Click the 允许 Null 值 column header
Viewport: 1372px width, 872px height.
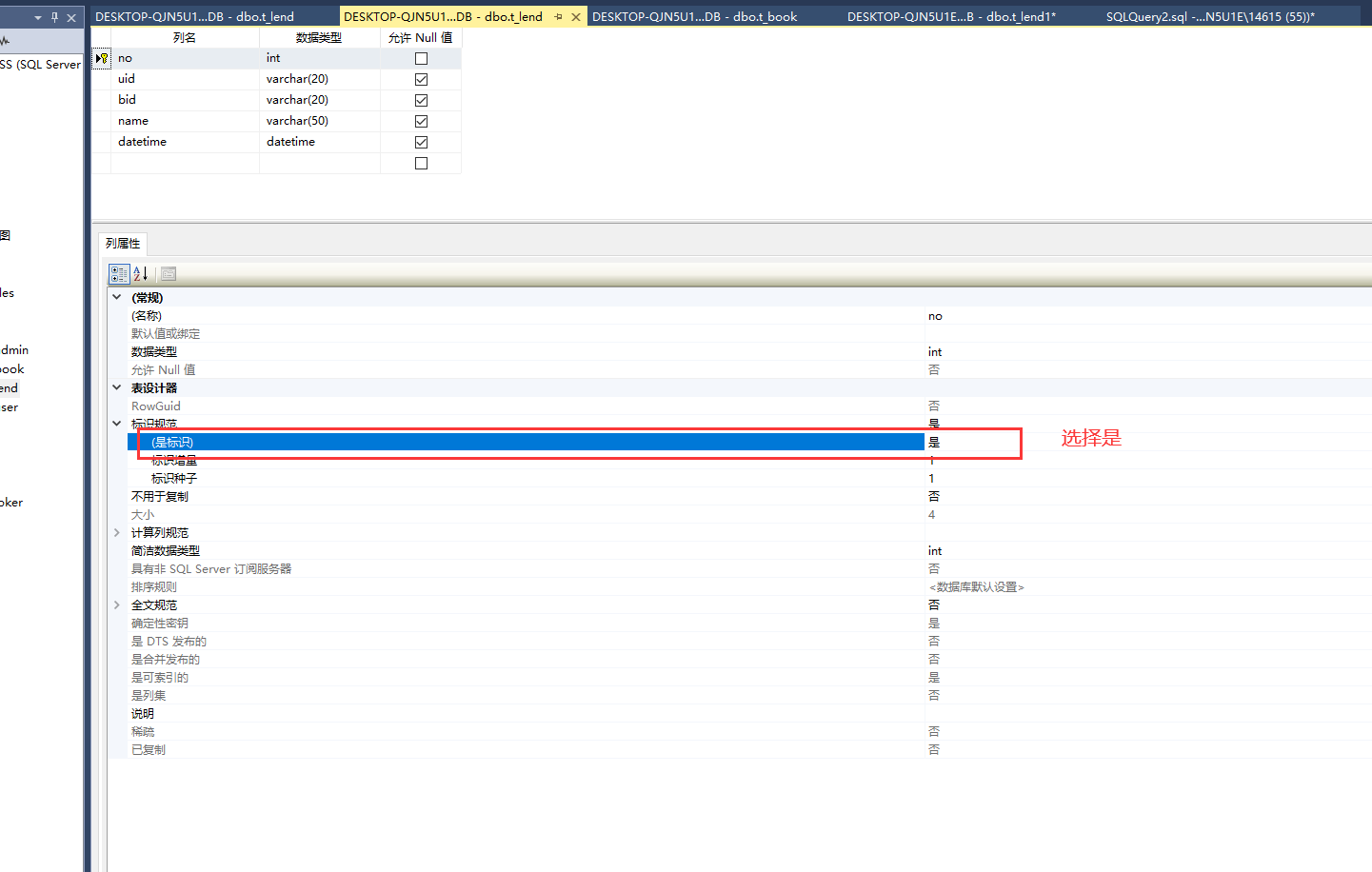420,38
